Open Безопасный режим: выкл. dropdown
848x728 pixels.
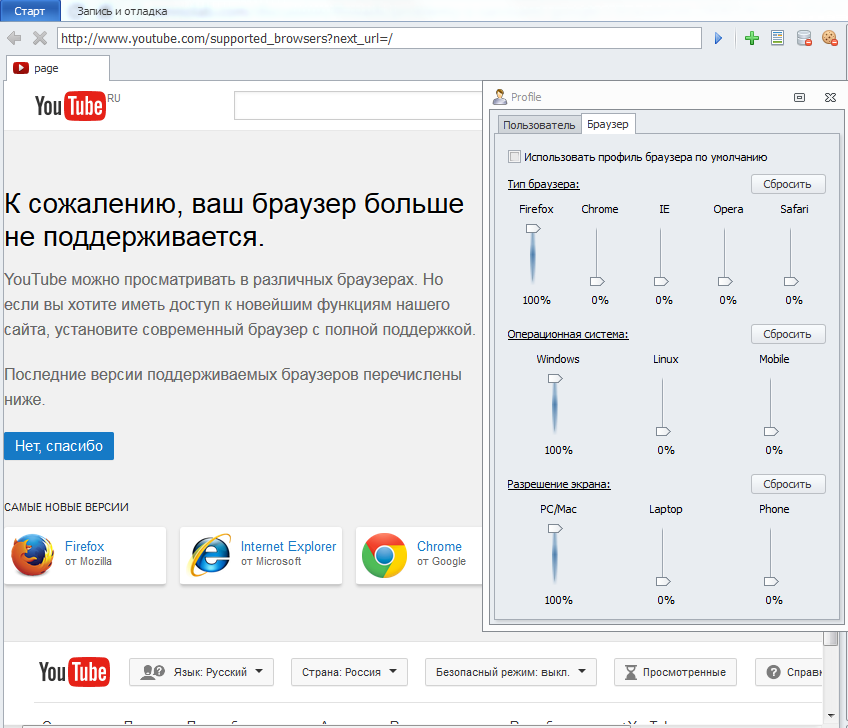511,672
